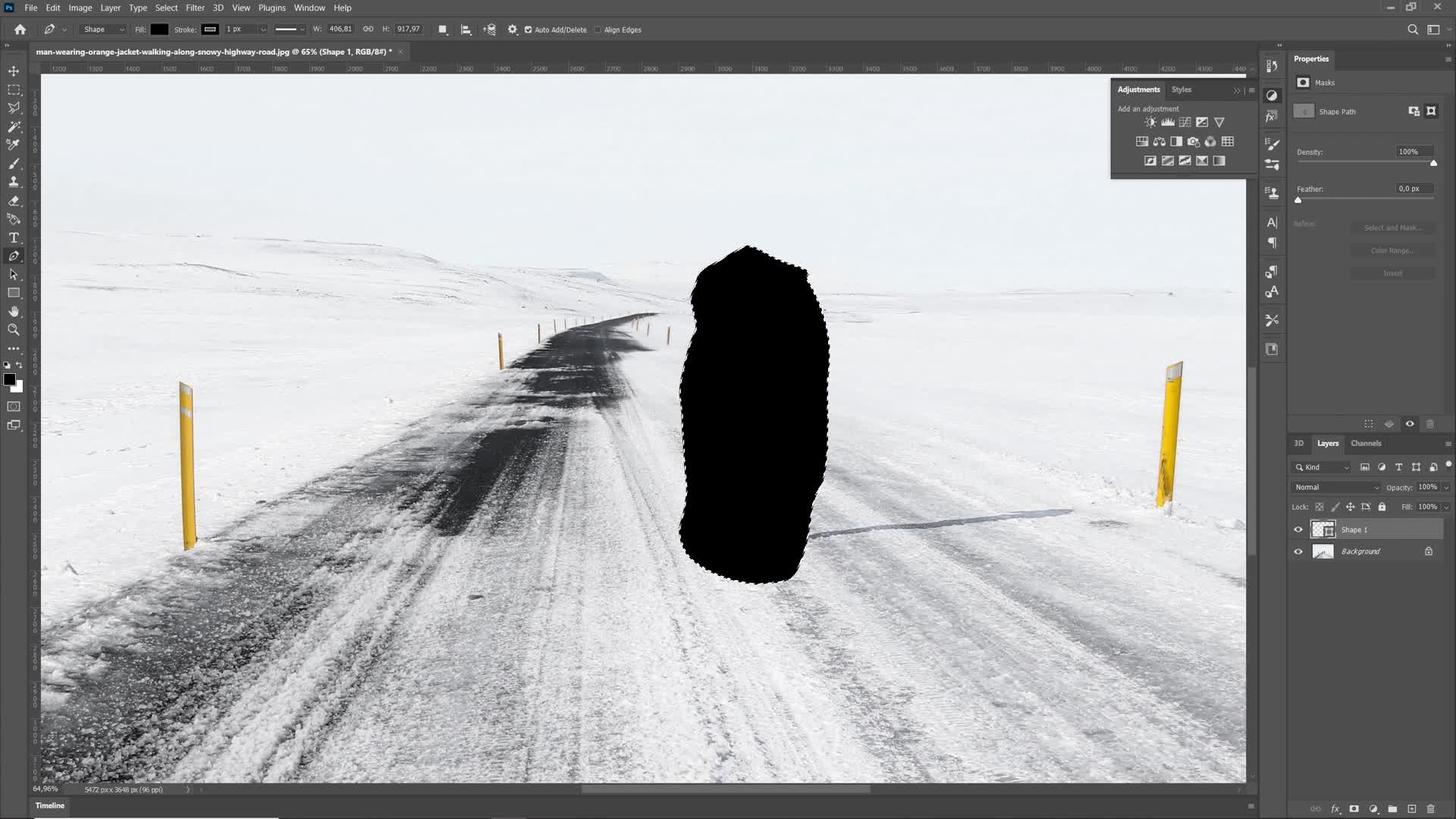Select the Brush tool
Image resolution: width=1456 pixels, height=819 pixels.
14,163
